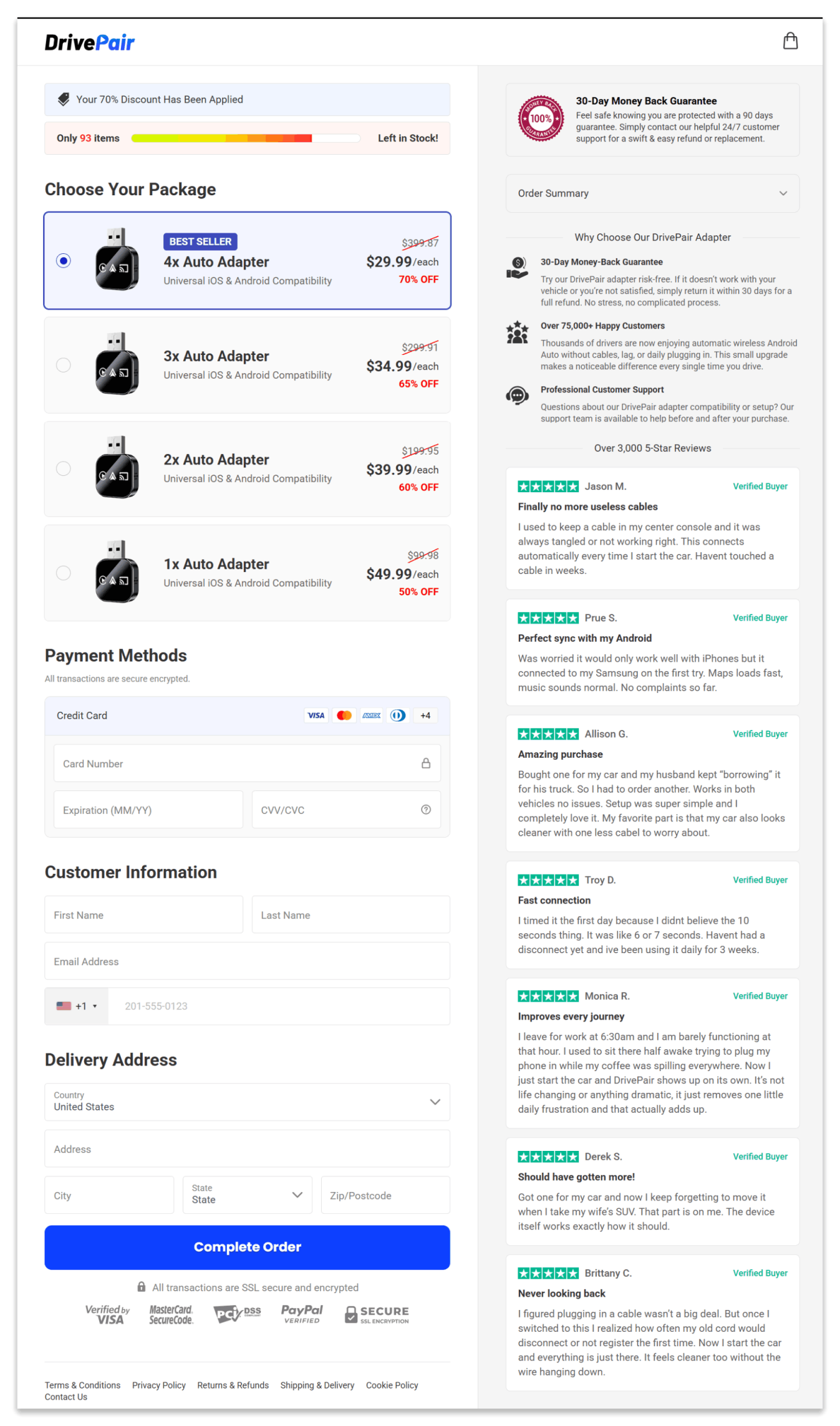Focus the Expiration (MM/YY) field

click(148, 810)
